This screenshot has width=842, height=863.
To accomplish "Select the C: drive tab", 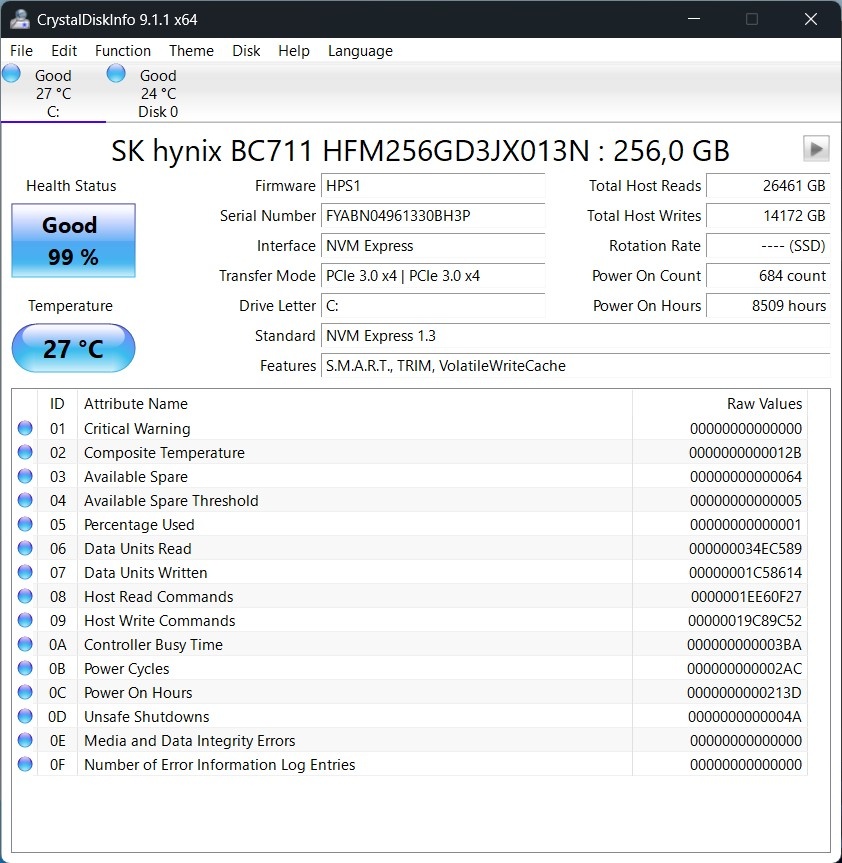I will click(x=53, y=90).
